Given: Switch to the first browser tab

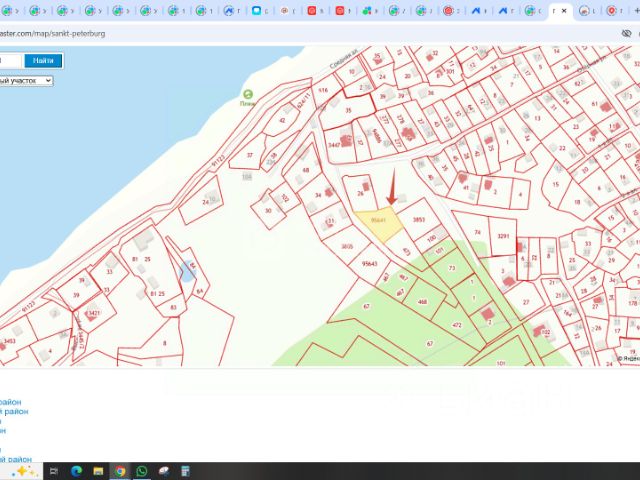Looking at the screenshot, I should point(9,11).
